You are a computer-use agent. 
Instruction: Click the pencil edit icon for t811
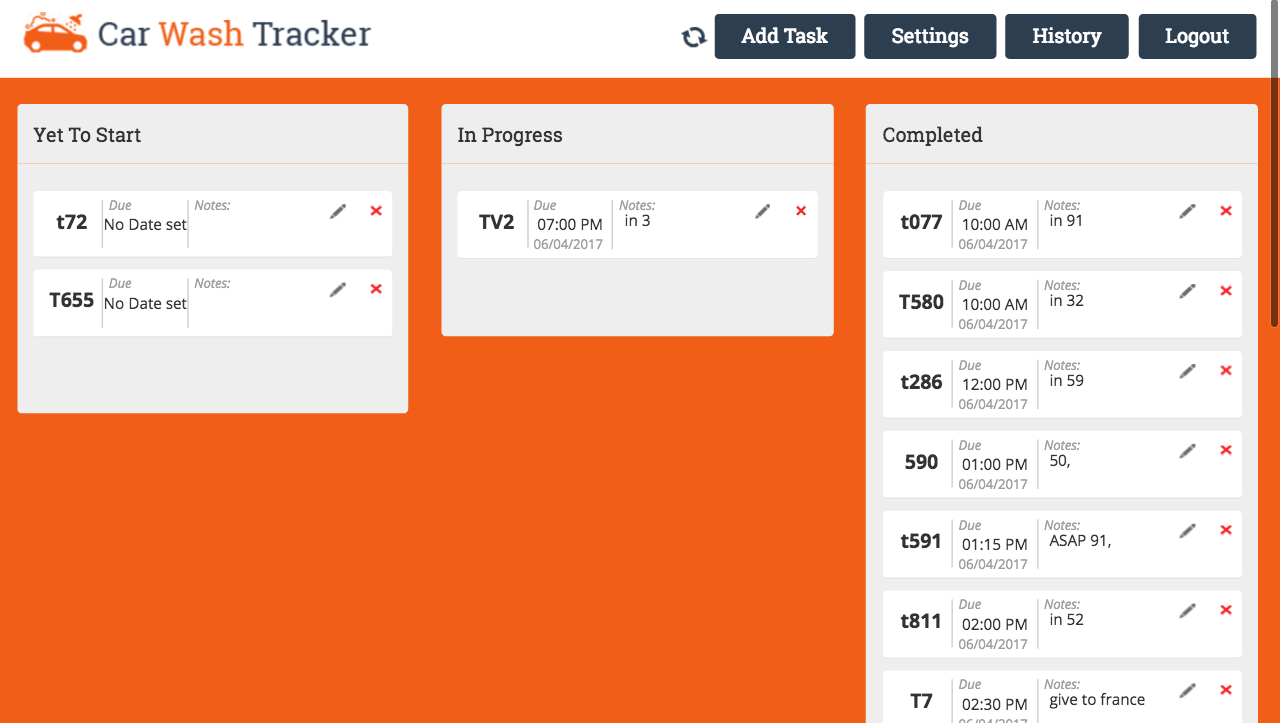[x=1187, y=609]
